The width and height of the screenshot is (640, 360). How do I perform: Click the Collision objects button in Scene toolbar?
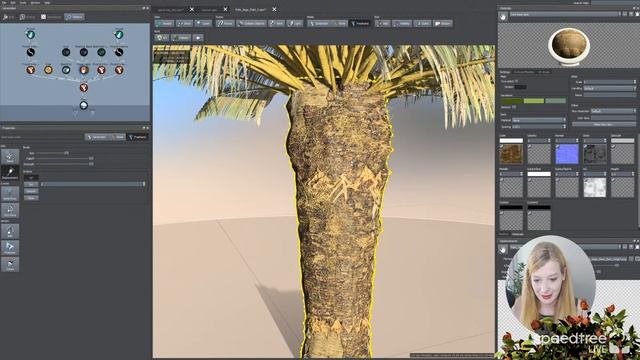[x=251, y=24]
